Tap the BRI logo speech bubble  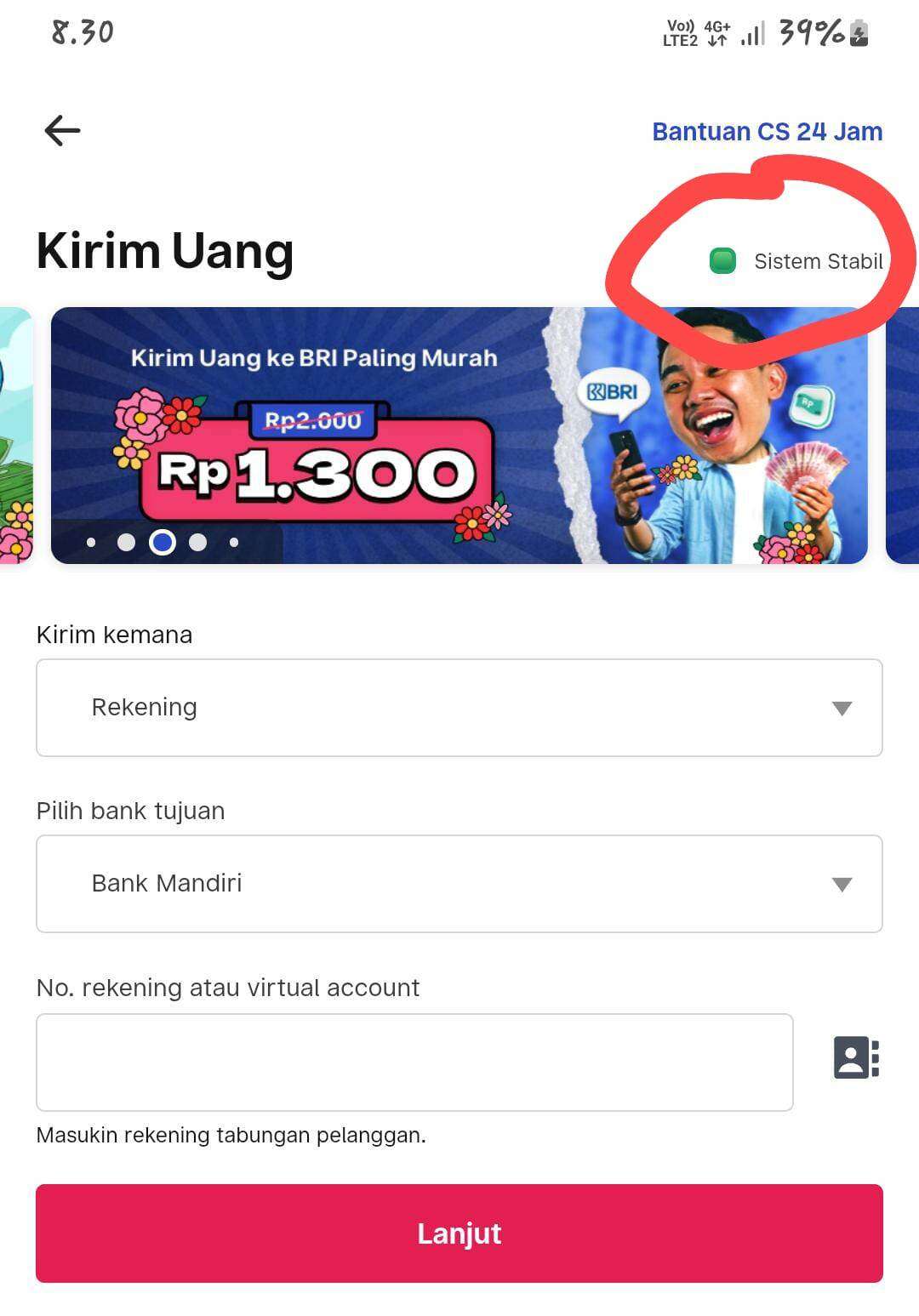point(613,393)
